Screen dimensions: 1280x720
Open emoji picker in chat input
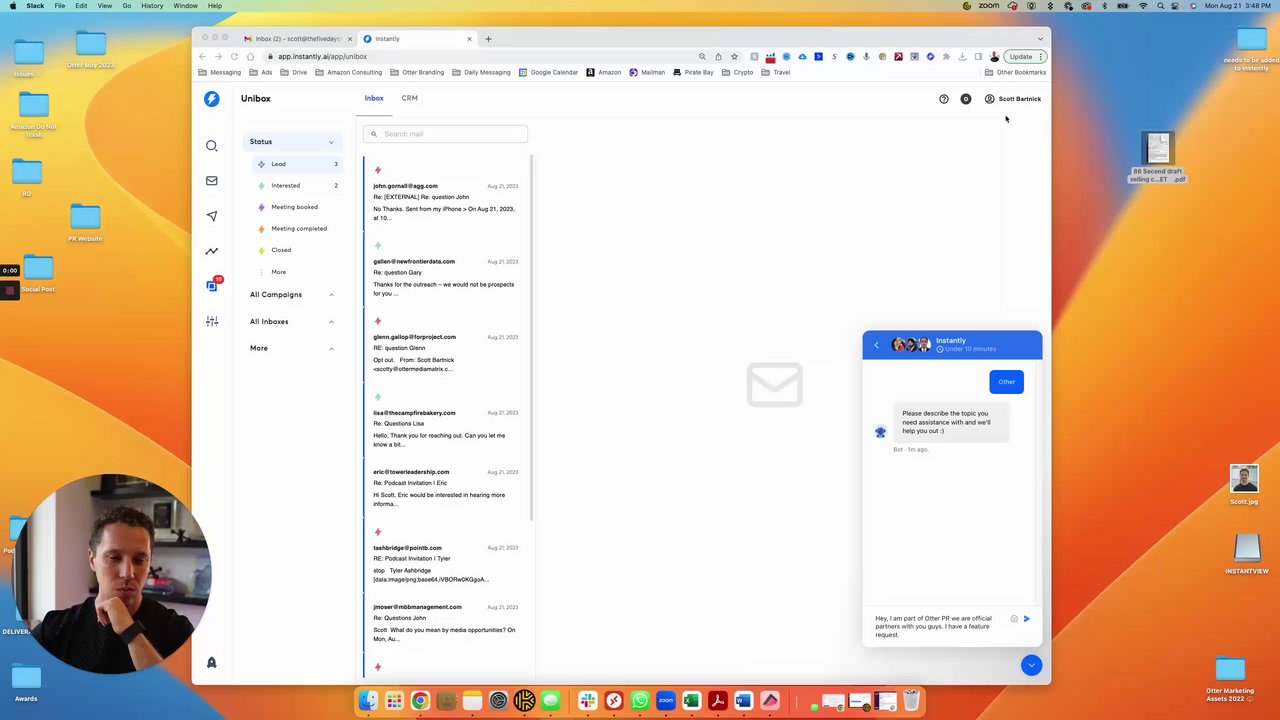point(1014,619)
